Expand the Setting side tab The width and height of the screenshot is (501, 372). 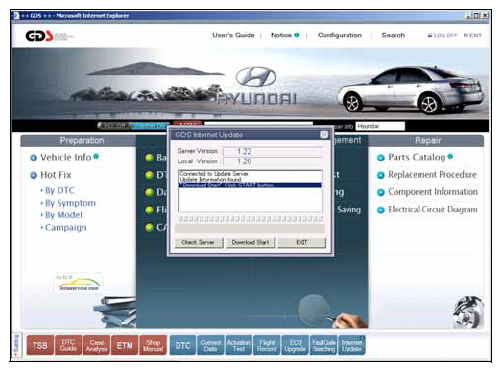17,345
